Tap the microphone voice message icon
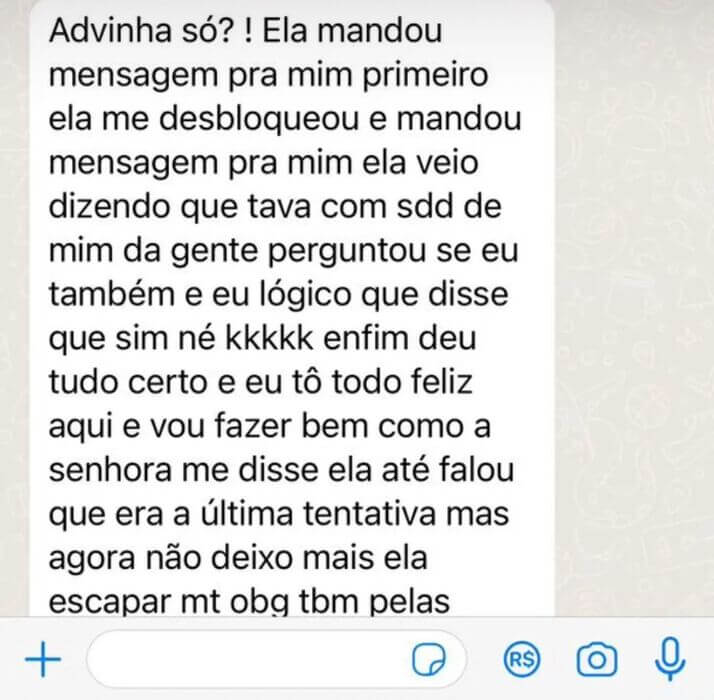This screenshot has height=700, width=714. click(x=670, y=659)
